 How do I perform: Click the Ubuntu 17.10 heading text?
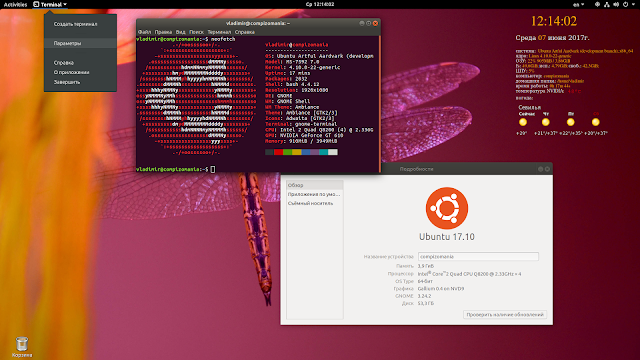[447, 237]
